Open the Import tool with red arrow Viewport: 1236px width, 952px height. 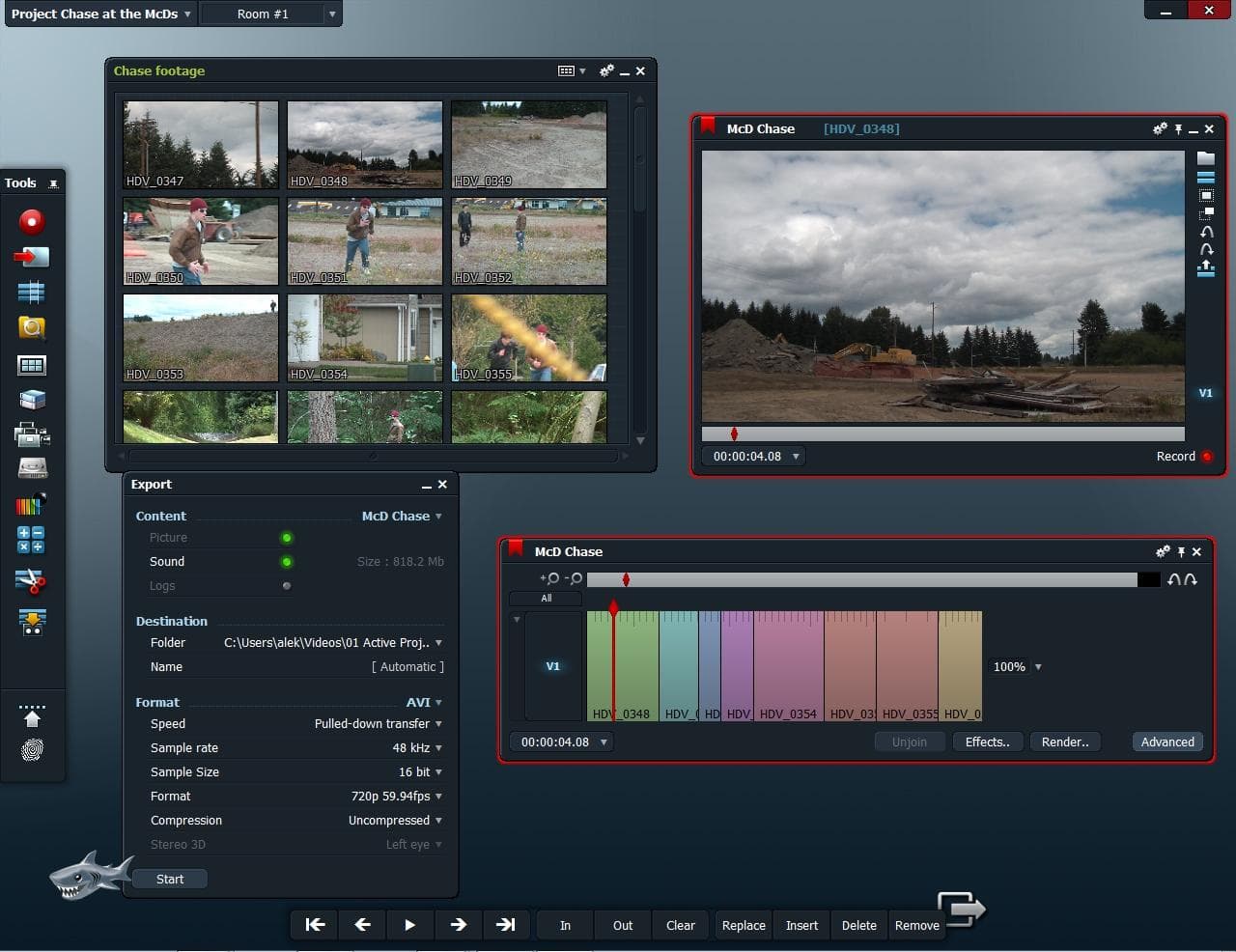(32, 257)
